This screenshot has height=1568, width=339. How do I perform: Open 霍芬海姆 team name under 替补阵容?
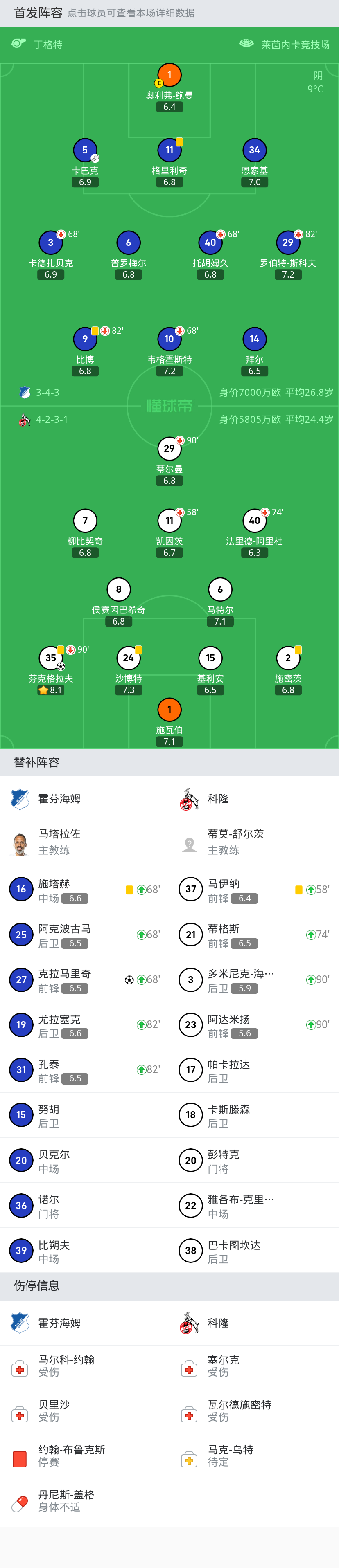tap(59, 799)
